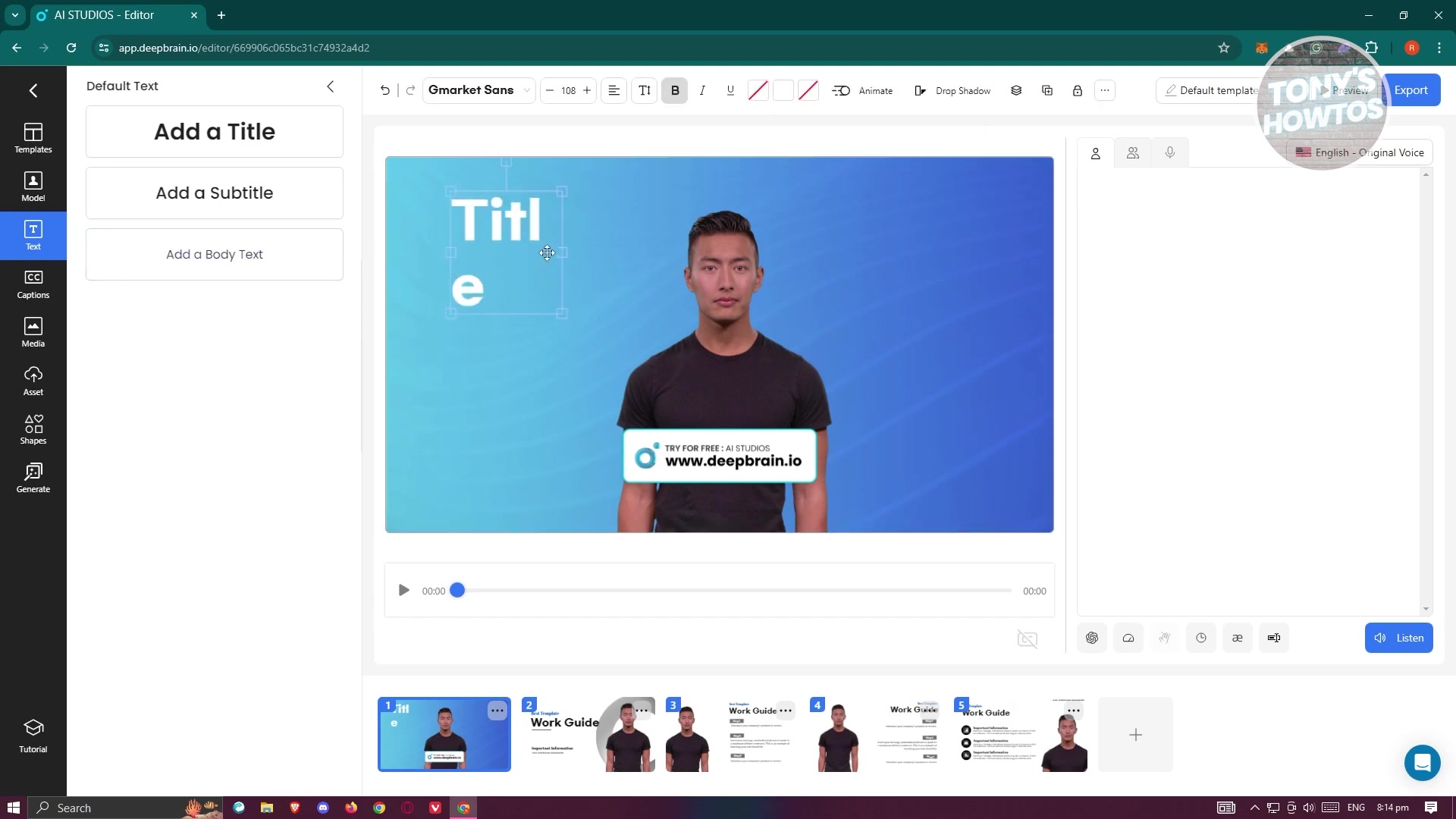The height and width of the screenshot is (819, 1456).
Task: Pick the third slashed color swatch
Action: pos(808,91)
